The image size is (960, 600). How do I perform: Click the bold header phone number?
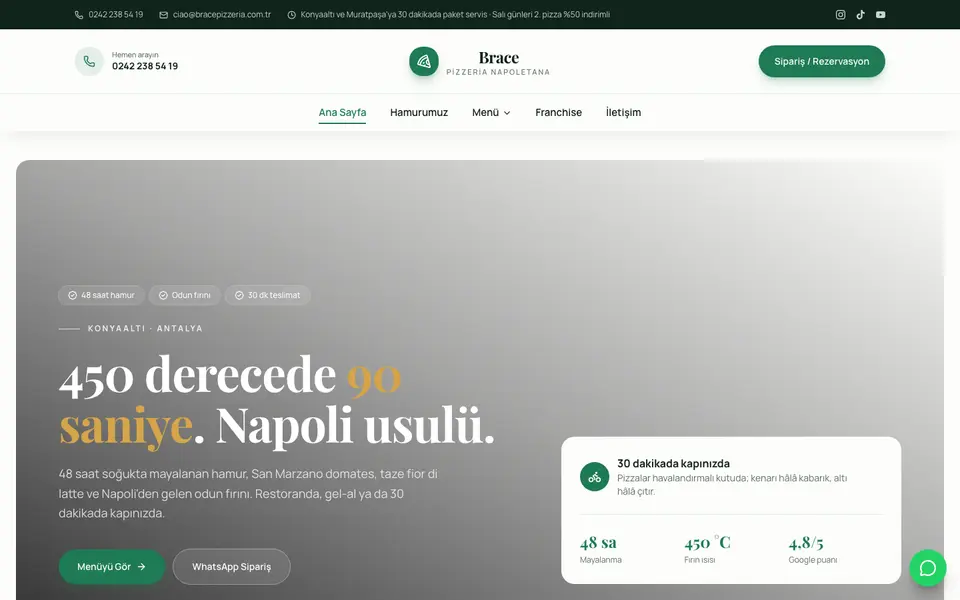(145, 66)
